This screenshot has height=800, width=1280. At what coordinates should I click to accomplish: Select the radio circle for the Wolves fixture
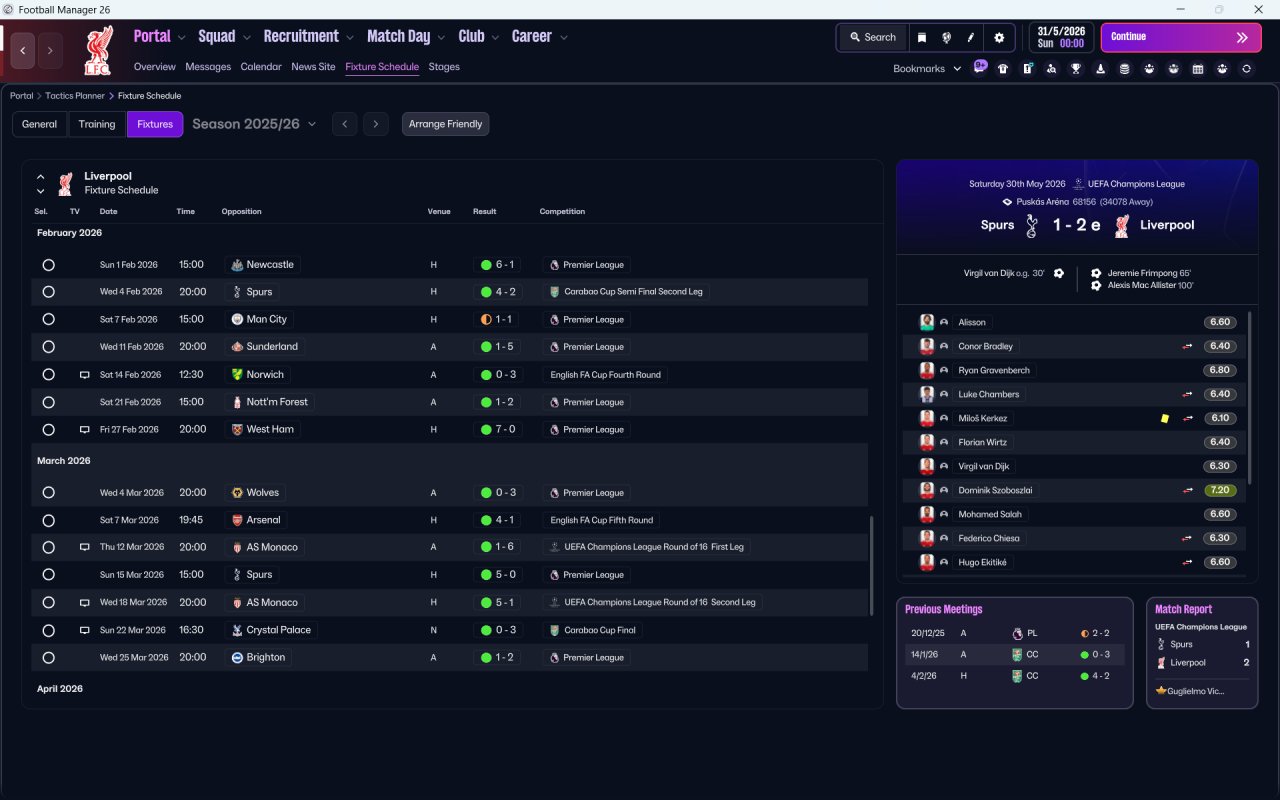click(x=48, y=493)
